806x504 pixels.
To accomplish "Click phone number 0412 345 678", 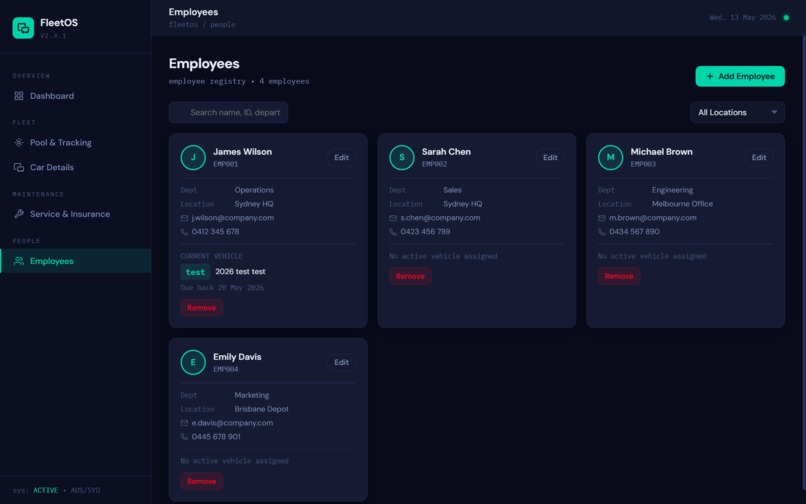I will tap(215, 231).
